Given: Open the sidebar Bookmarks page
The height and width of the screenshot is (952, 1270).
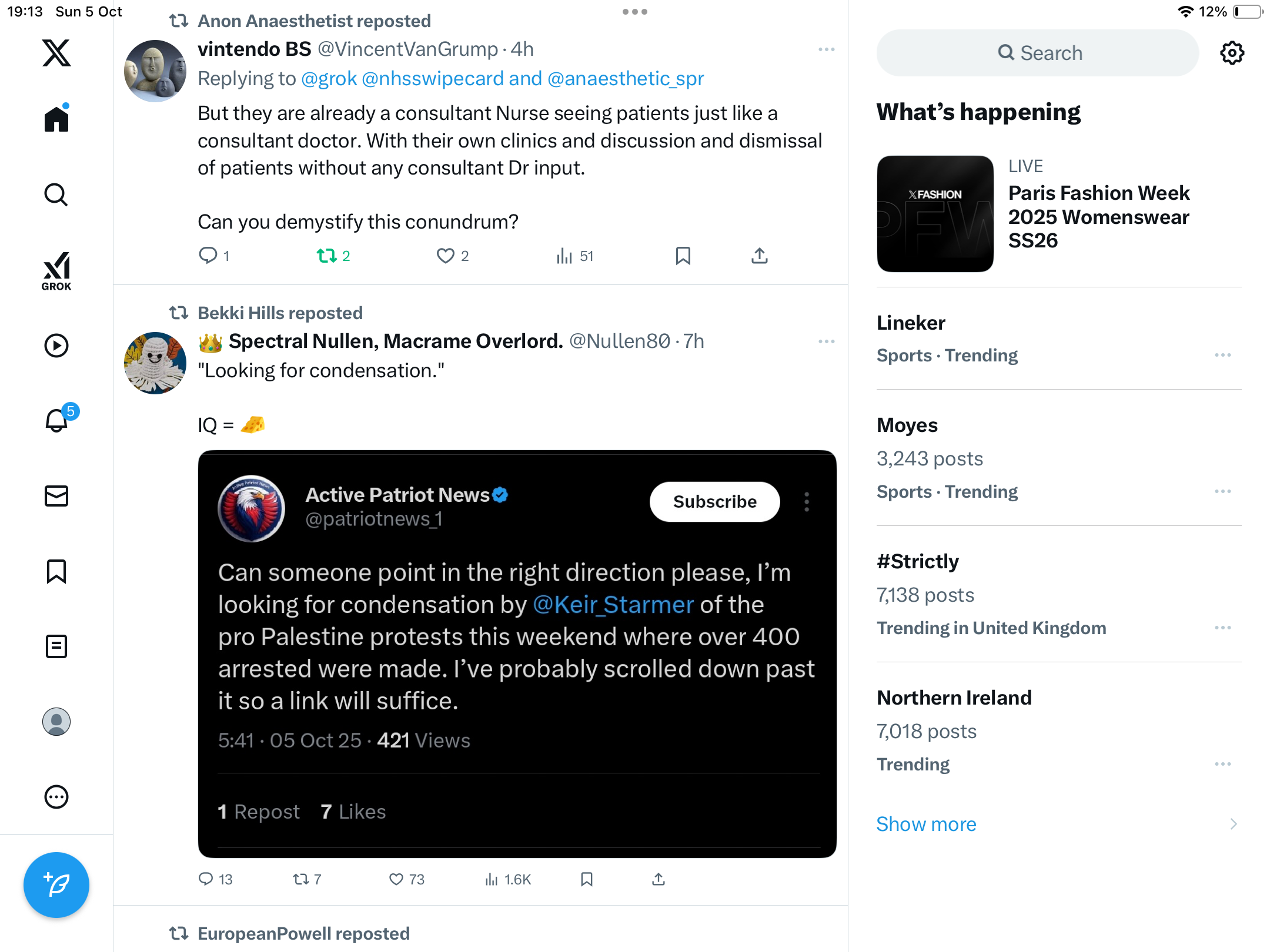Looking at the screenshot, I should [x=56, y=571].
